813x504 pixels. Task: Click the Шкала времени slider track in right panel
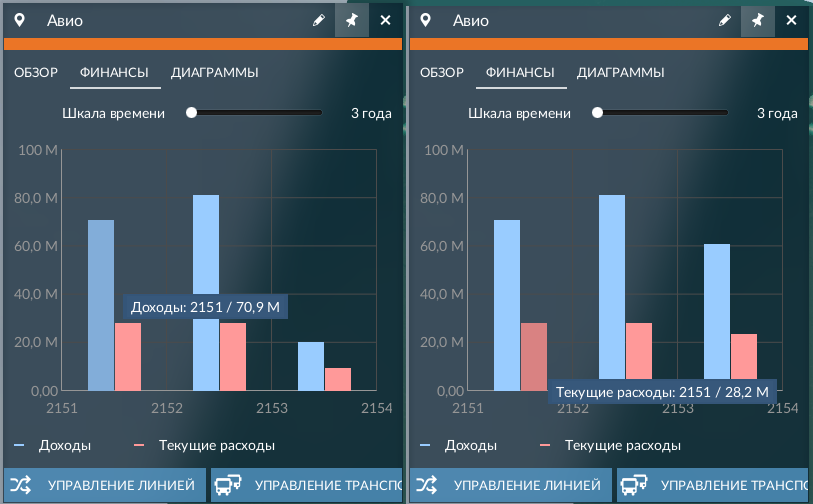coord(663,113)
